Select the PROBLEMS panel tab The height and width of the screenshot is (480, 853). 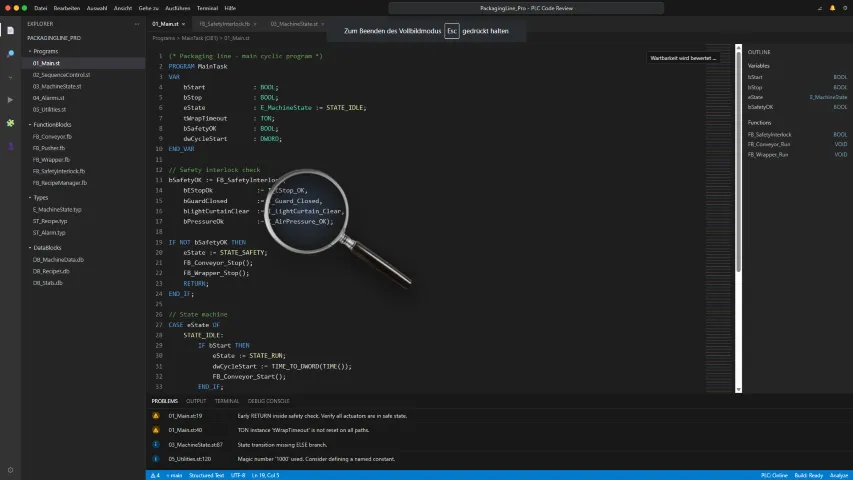click(165, 401)
